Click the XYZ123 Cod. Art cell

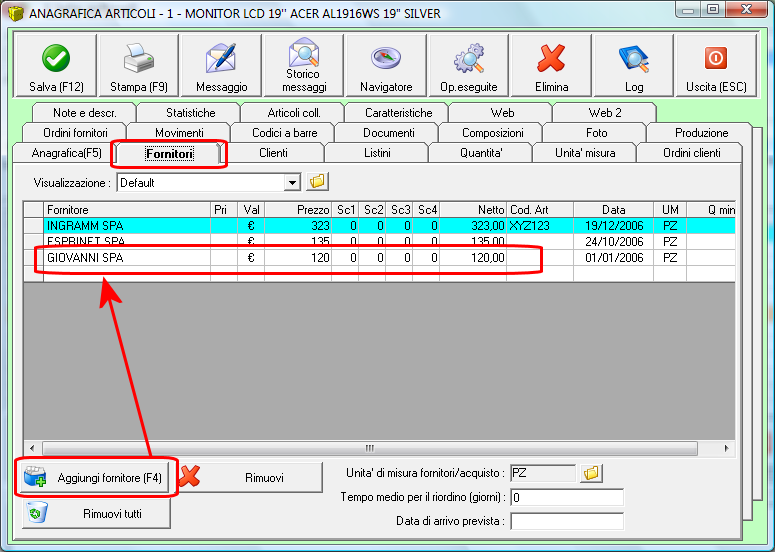[x=540, y=226]
